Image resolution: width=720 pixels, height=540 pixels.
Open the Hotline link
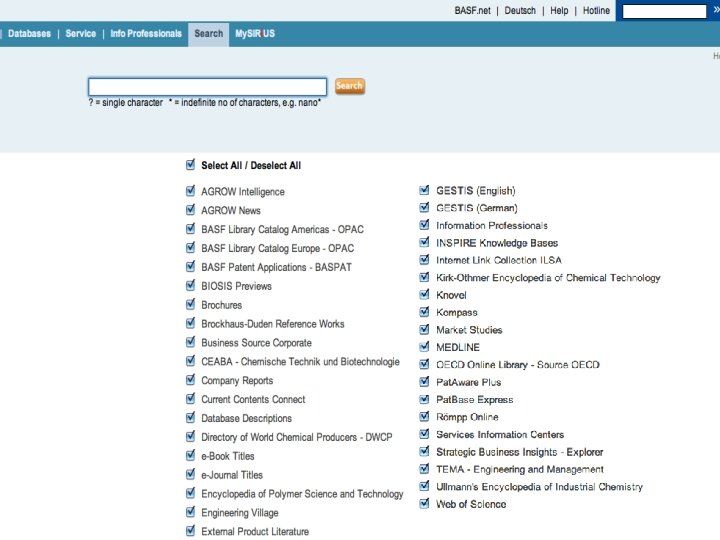(596, 11)
